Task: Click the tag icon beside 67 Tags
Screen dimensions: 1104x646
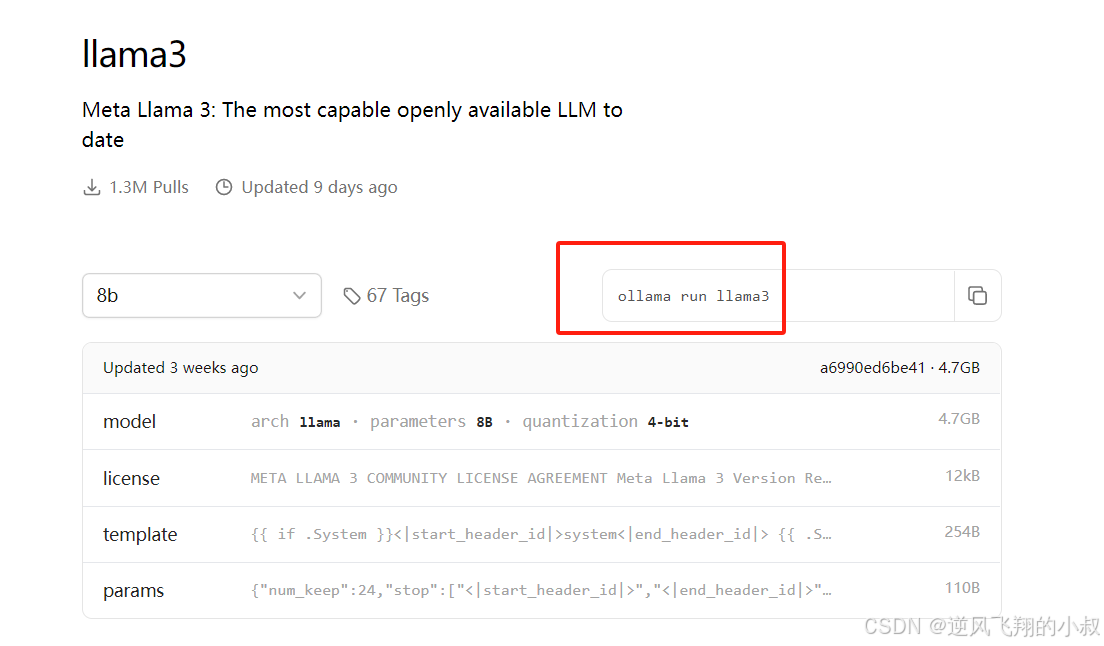Action: click(351, 296)
